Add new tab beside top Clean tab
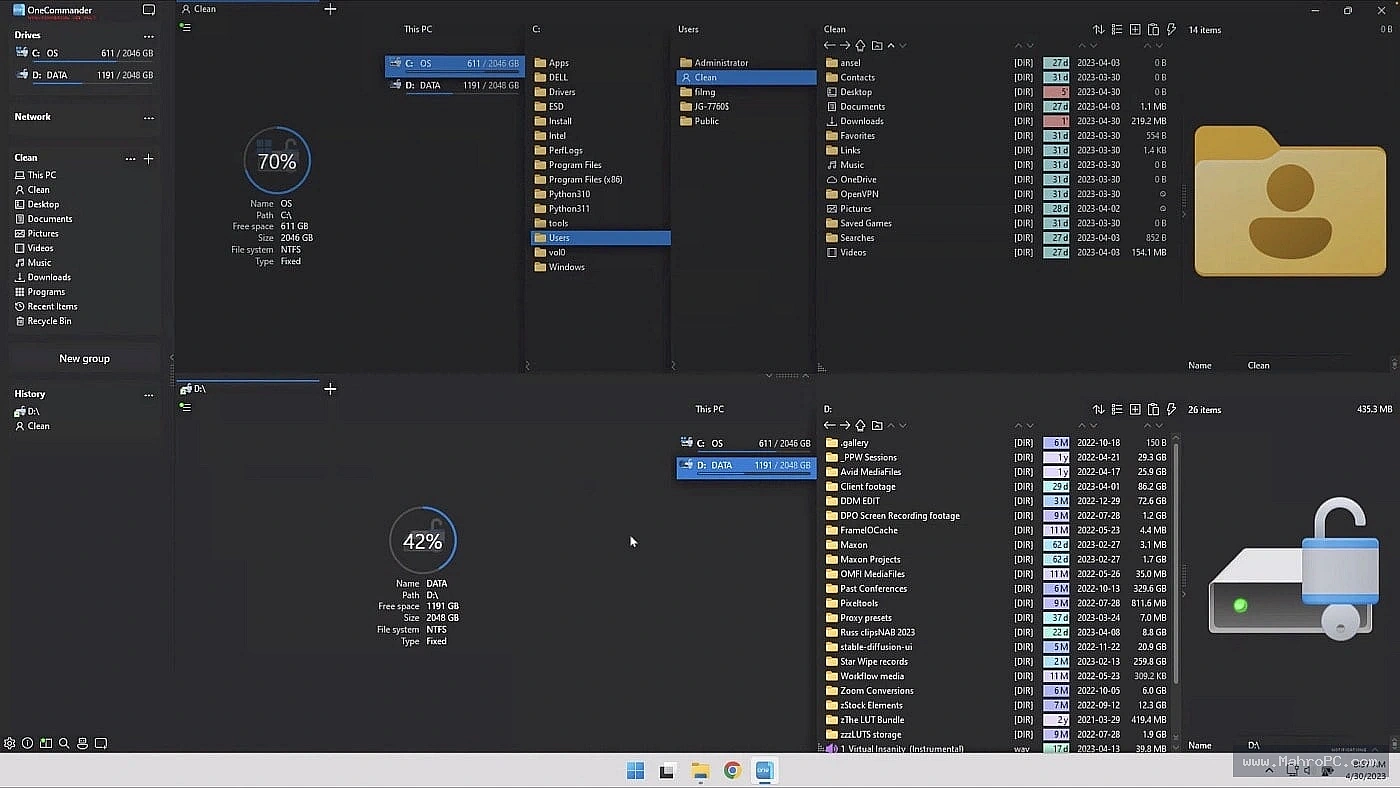 (x=330, y=9)
